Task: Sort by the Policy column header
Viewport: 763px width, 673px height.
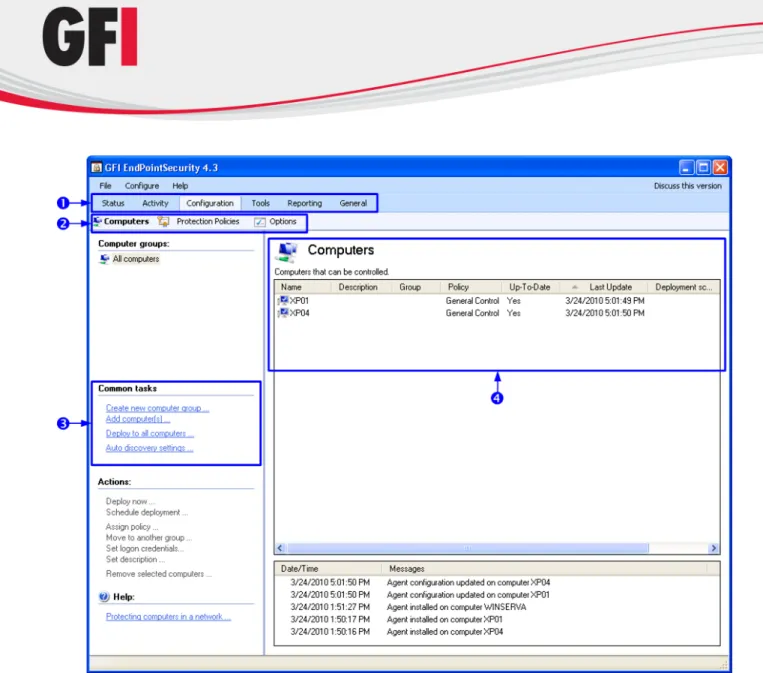Action: tap(471, 287)
